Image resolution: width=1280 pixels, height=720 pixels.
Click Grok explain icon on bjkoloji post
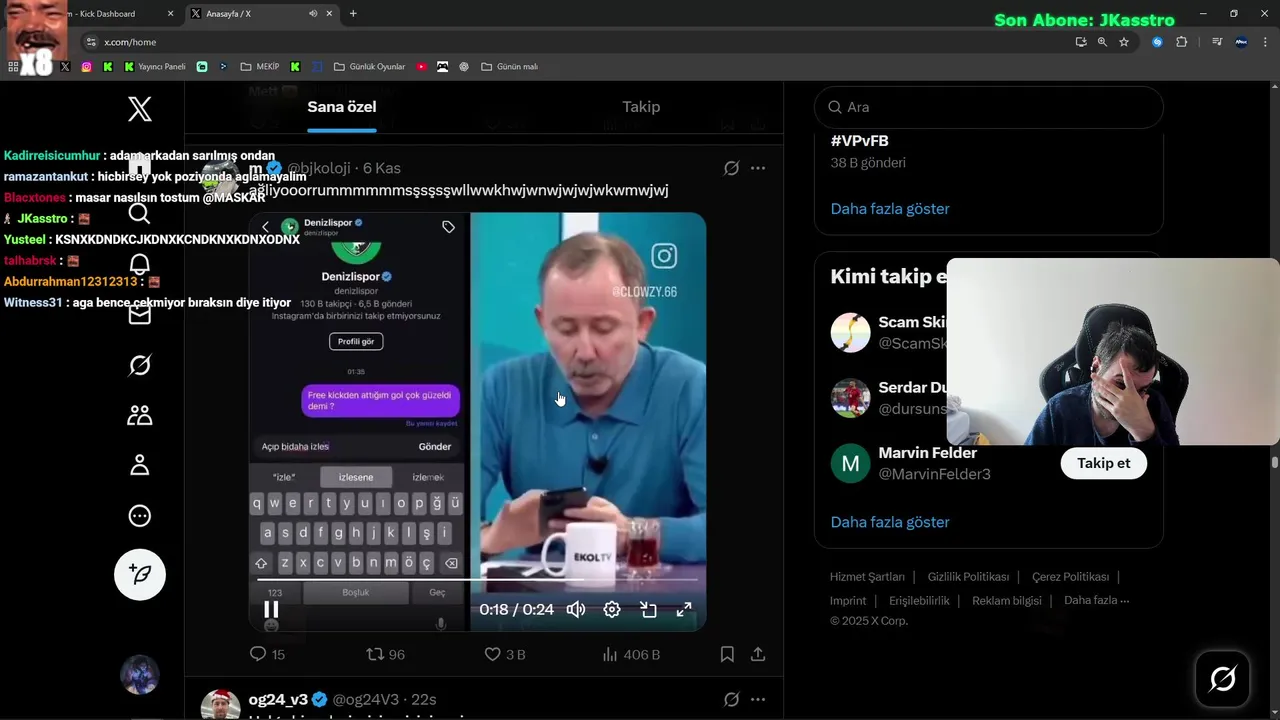pyautogui.click(x=731, y=168)
